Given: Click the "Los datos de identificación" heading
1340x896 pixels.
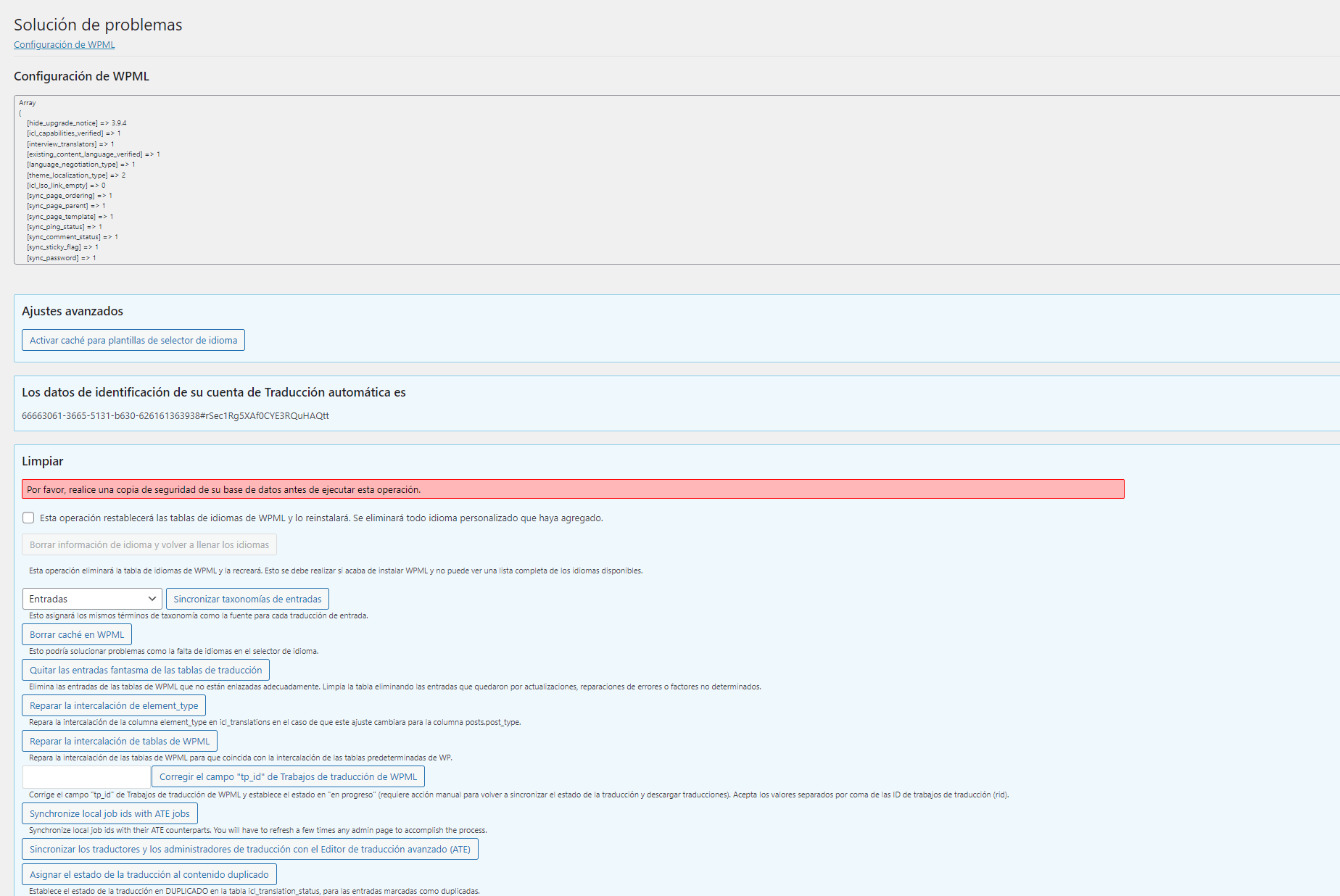Looking at the screenshot, I should point(214,392).
